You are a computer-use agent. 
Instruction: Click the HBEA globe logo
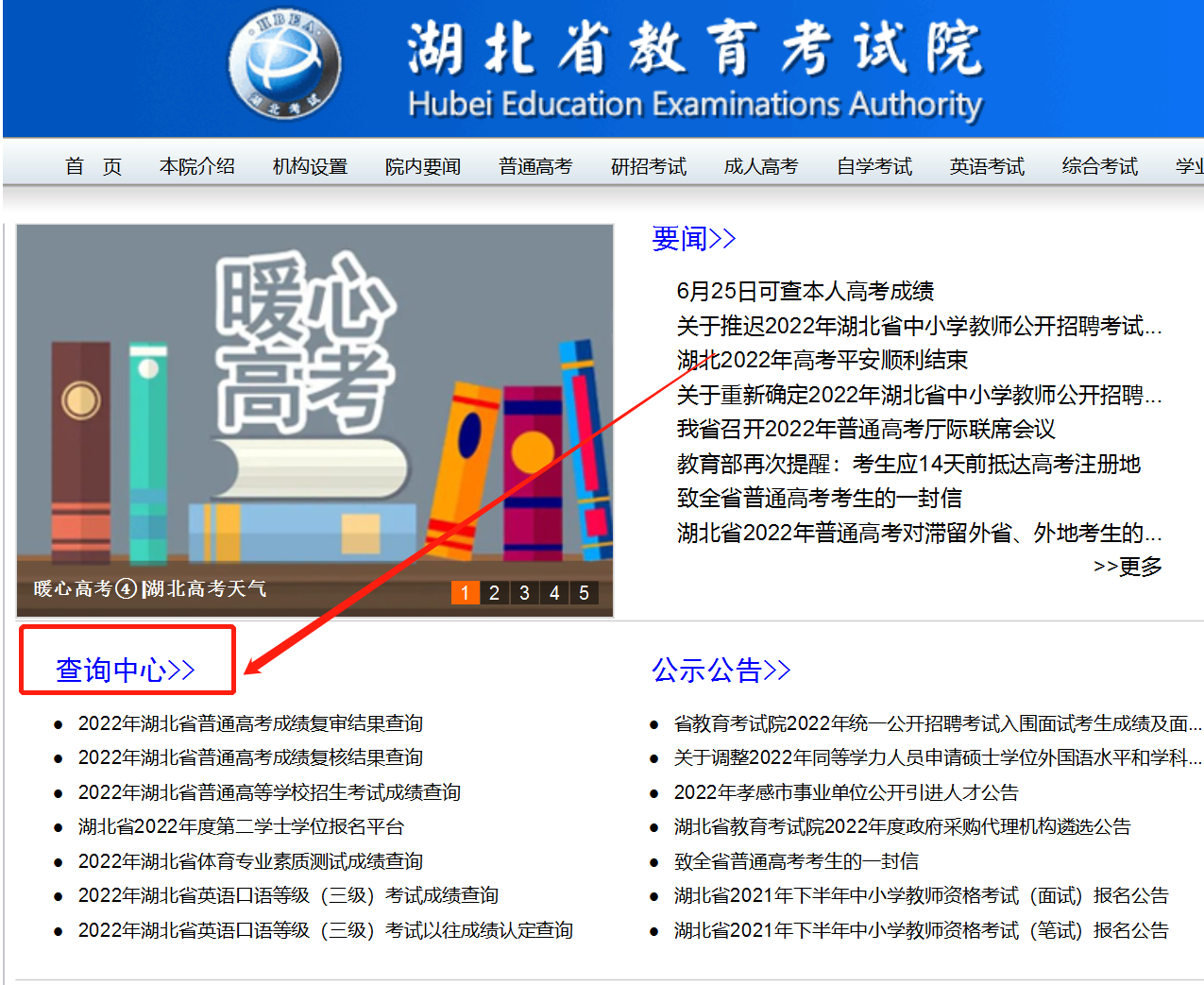[x=284, y=65]
